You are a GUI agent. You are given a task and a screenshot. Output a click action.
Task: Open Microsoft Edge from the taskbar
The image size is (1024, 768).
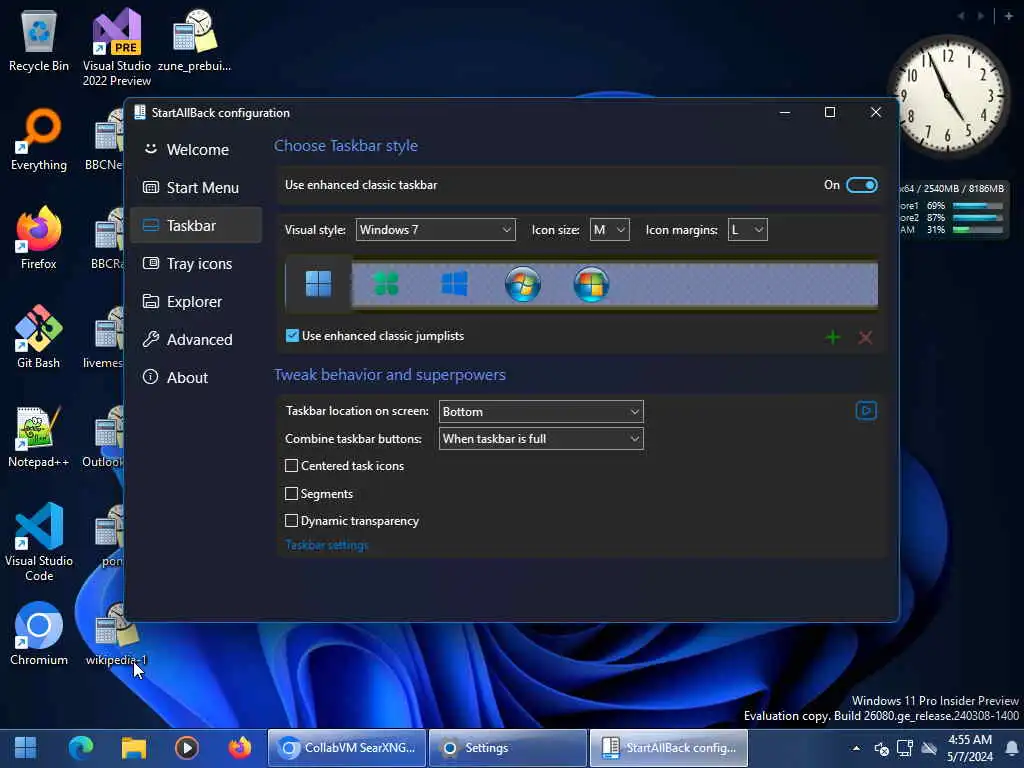[x=81, y=748]
